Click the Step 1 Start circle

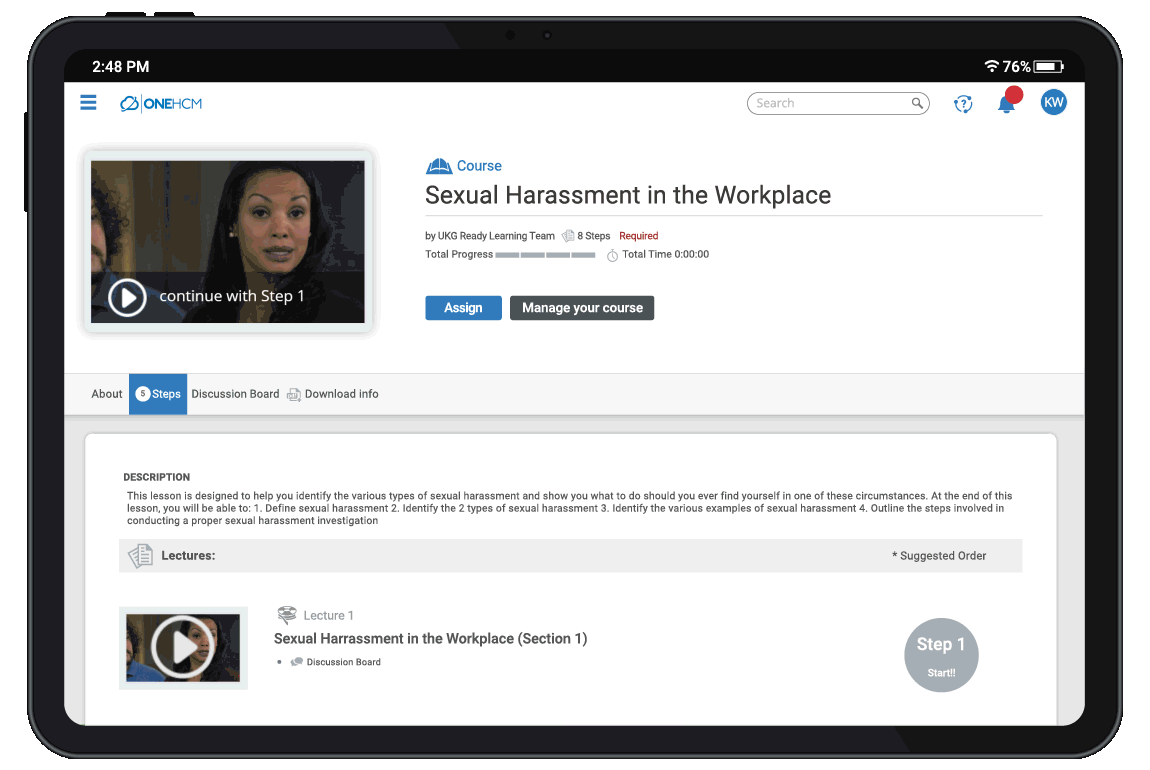pos(941,655)
